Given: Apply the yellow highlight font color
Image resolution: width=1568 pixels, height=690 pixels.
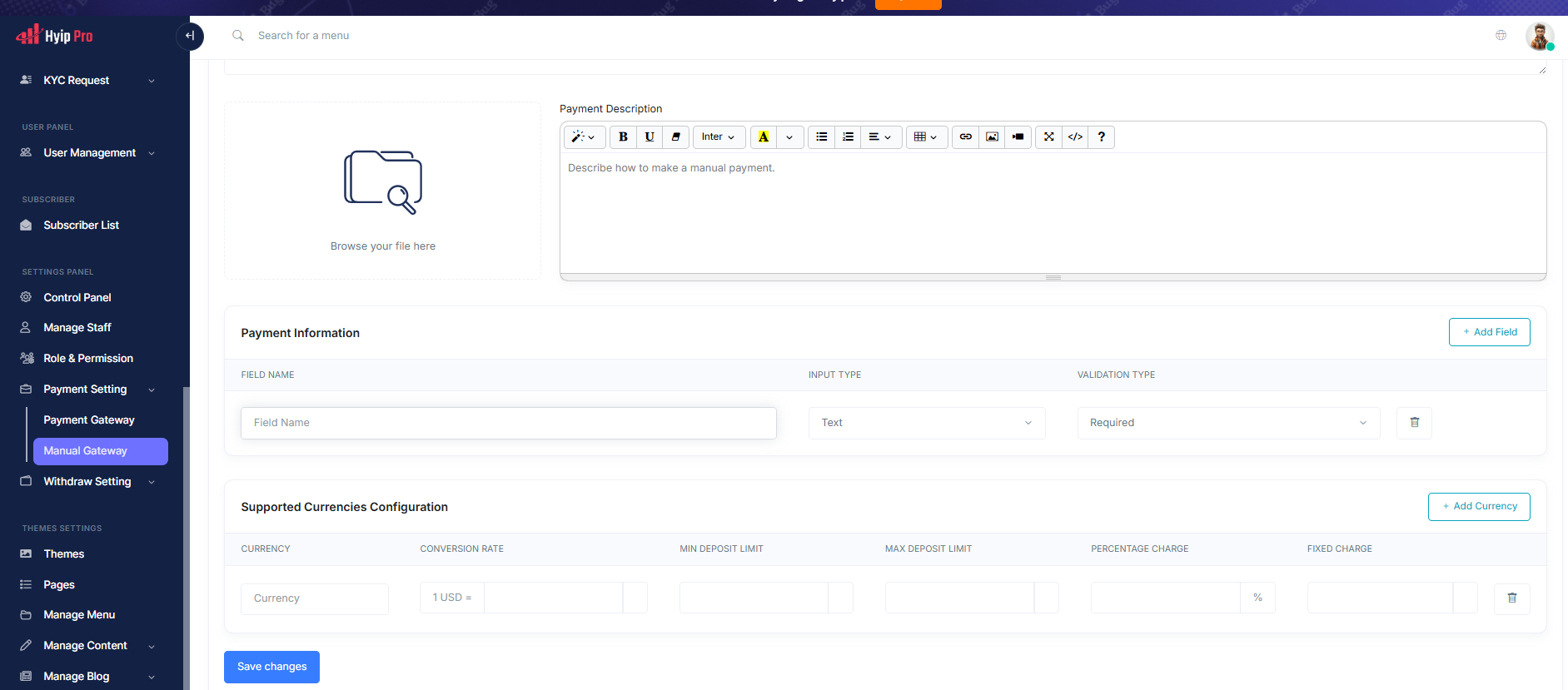Looking at the screenshot, I should click(x=764, y=137).
